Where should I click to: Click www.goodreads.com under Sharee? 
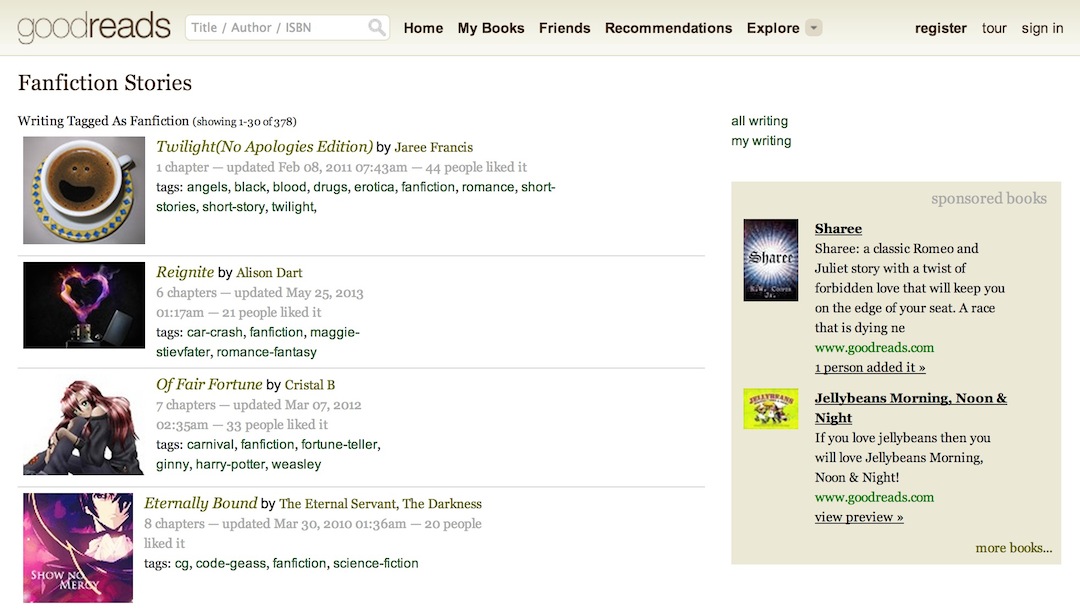874,348
